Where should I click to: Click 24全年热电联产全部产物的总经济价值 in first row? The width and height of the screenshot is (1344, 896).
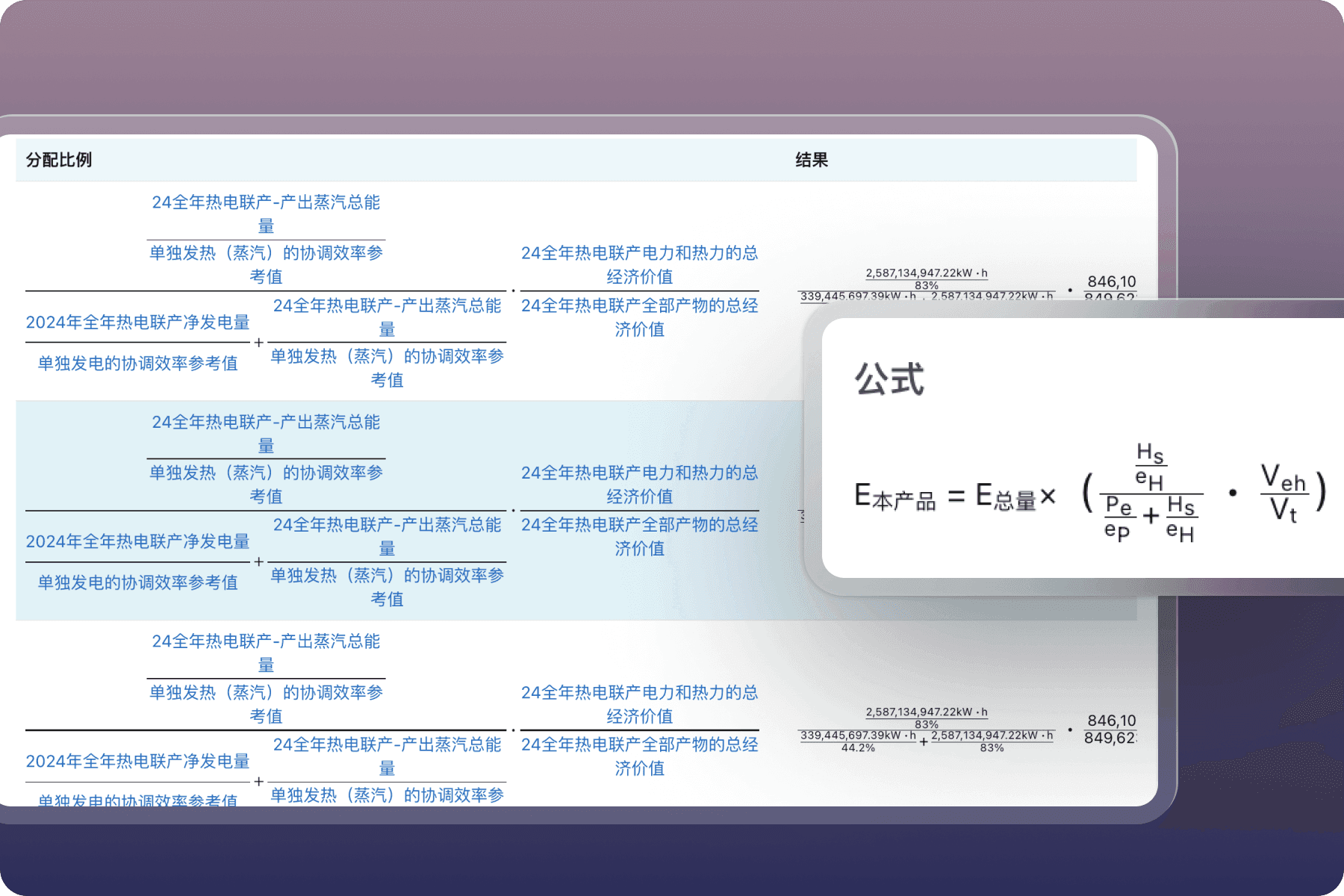tap(639, 317)
